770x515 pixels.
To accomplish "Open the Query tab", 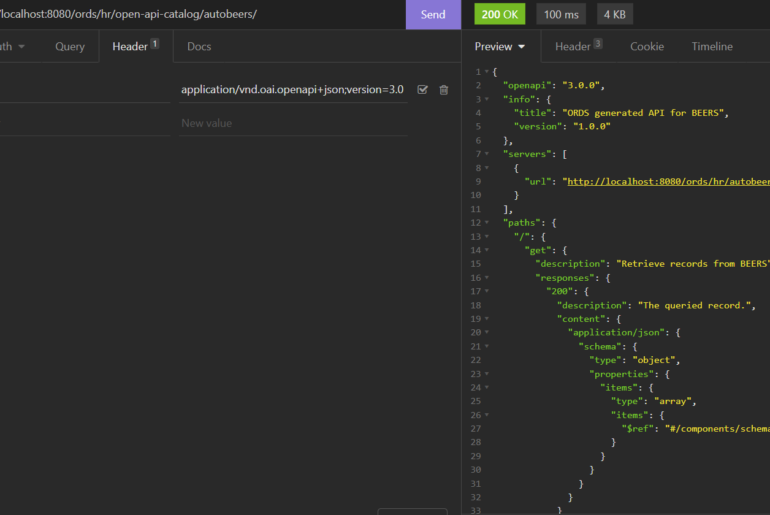I will pos(70,47).
